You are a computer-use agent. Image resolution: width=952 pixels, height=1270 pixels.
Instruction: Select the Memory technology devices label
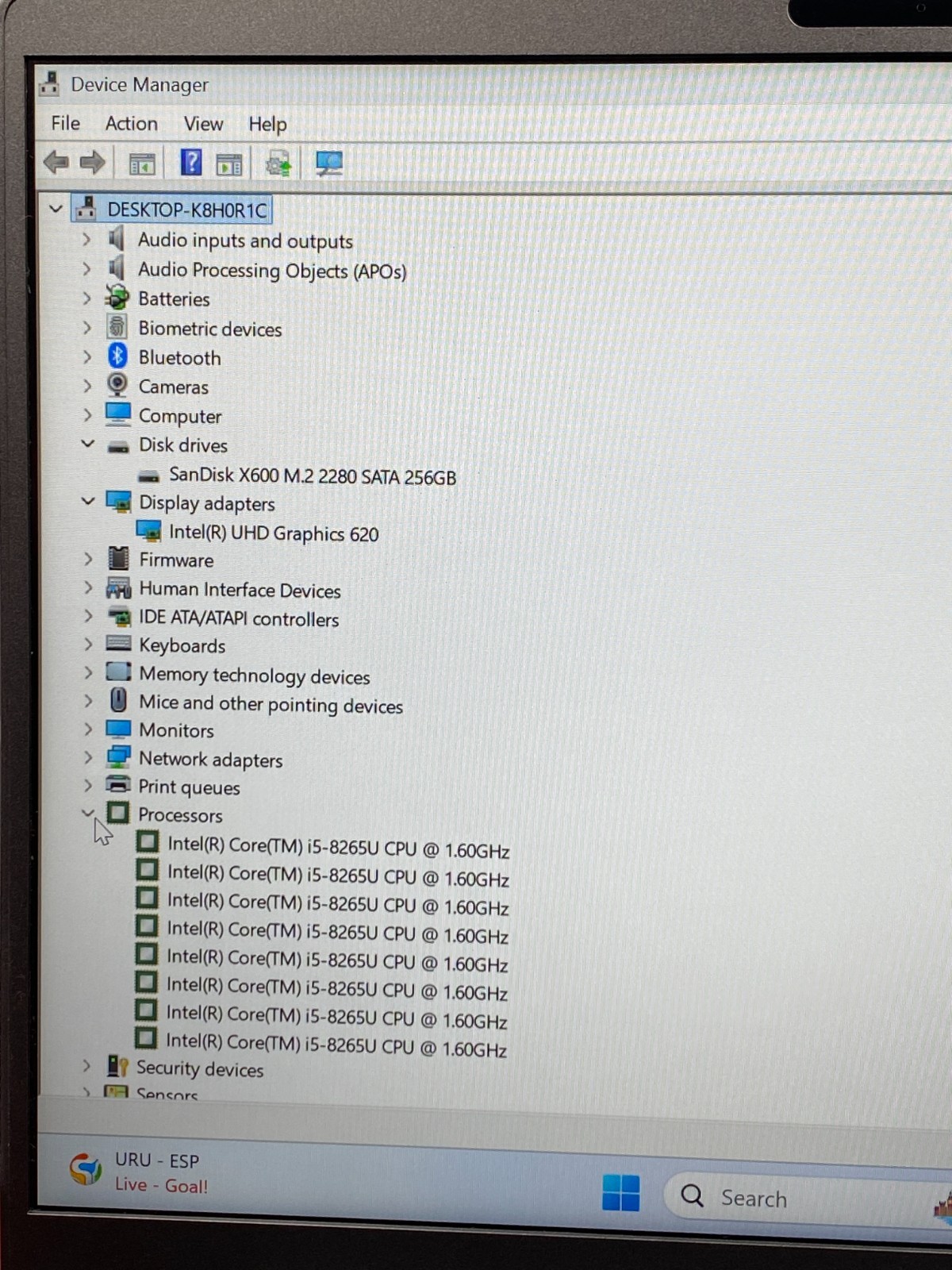[255, 675]
